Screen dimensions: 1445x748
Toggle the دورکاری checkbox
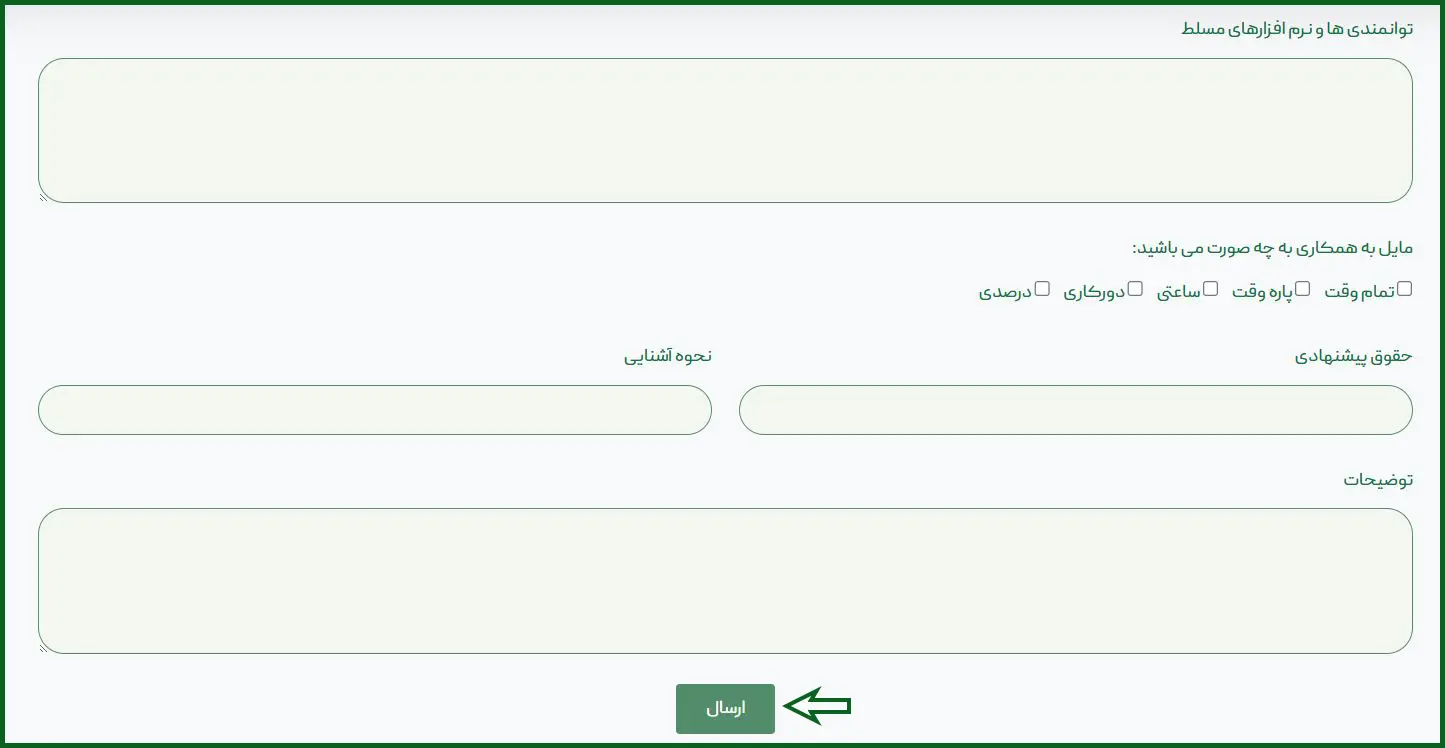coord(1134,289)
